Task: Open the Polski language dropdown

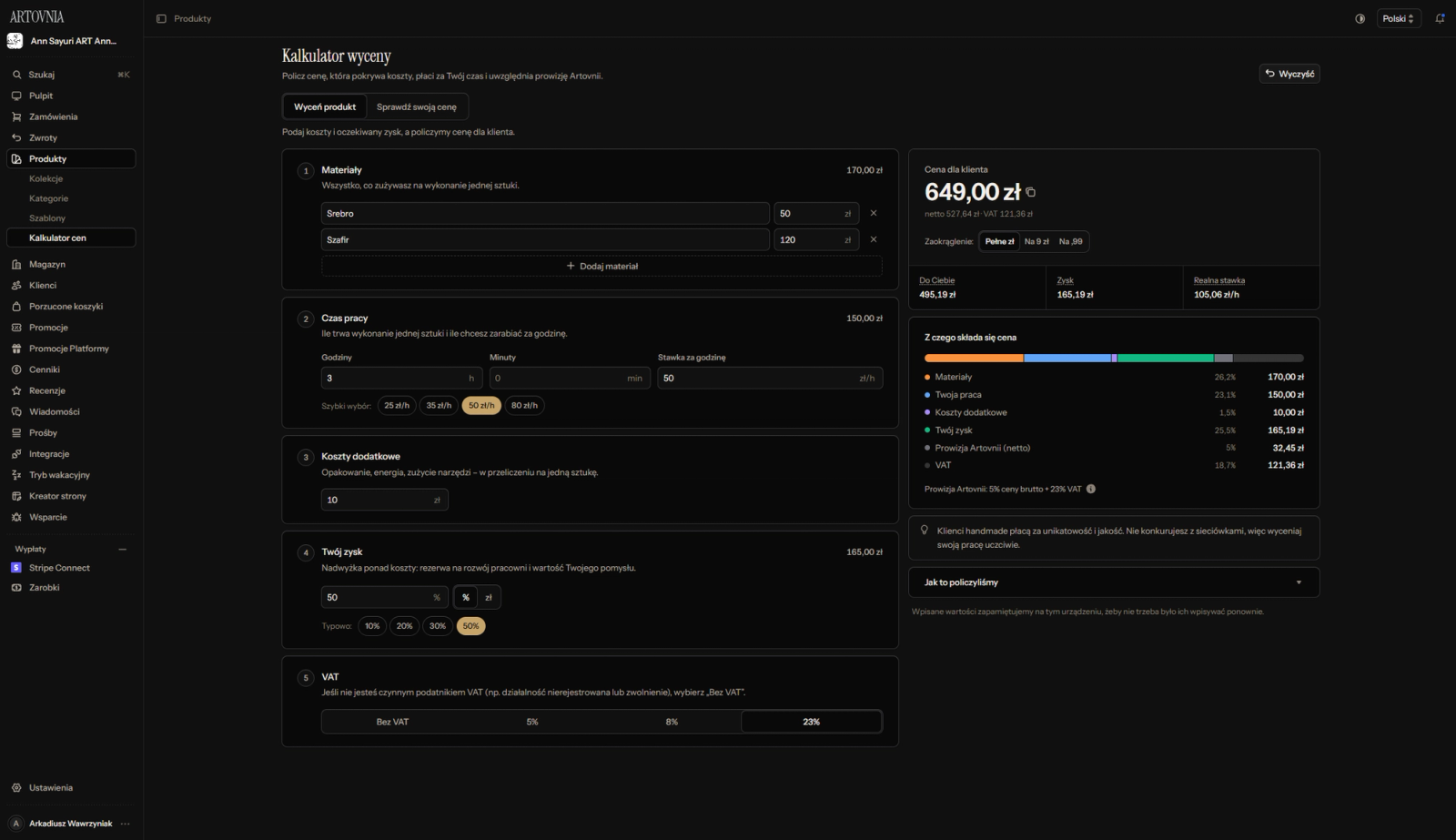Action: pos(1399,18)
